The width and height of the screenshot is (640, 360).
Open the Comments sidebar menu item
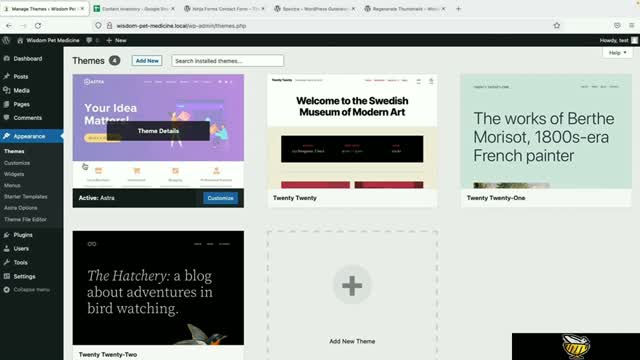coord(27,118)
